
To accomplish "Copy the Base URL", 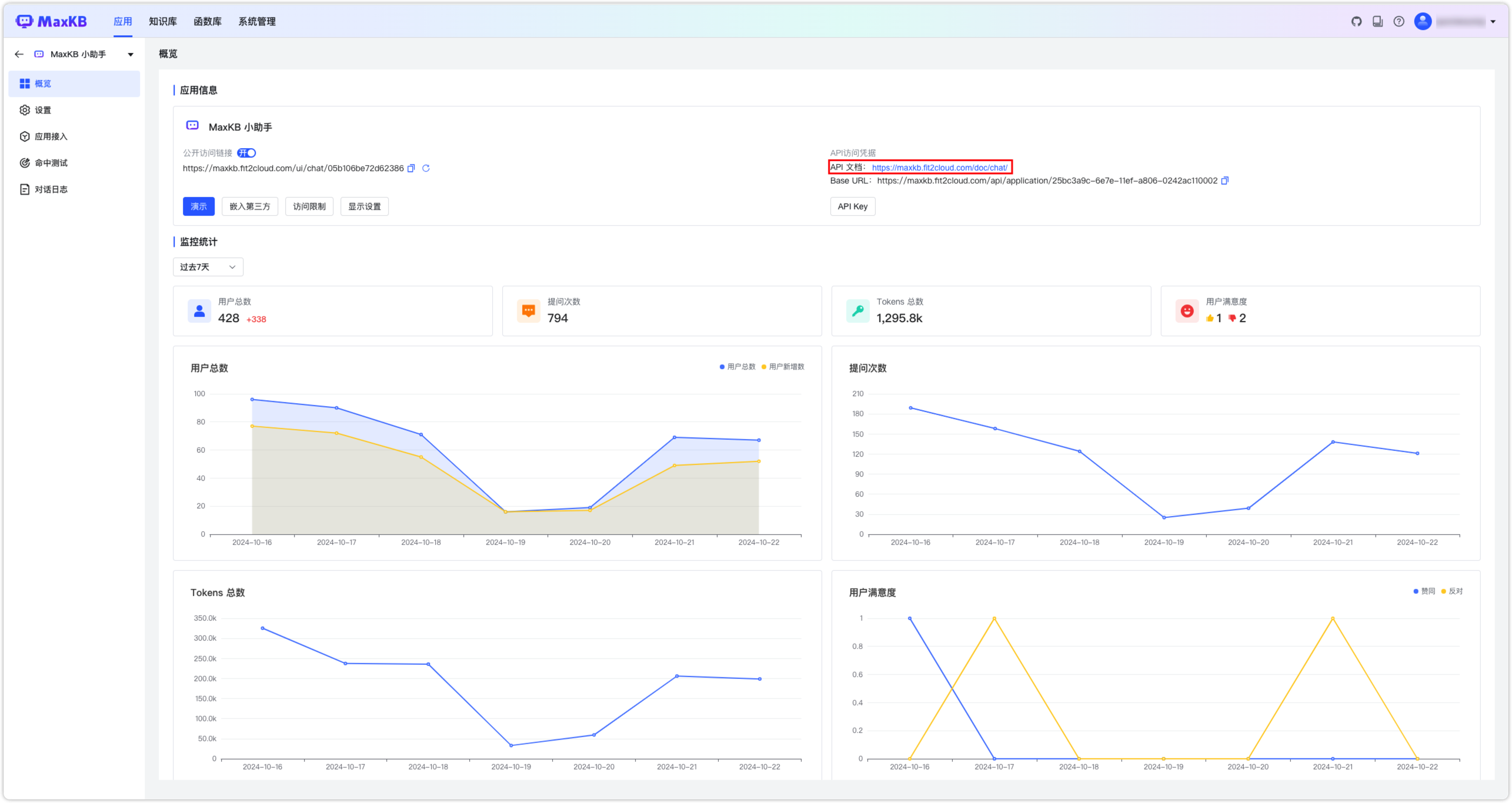I will [x=1226, y=180].
